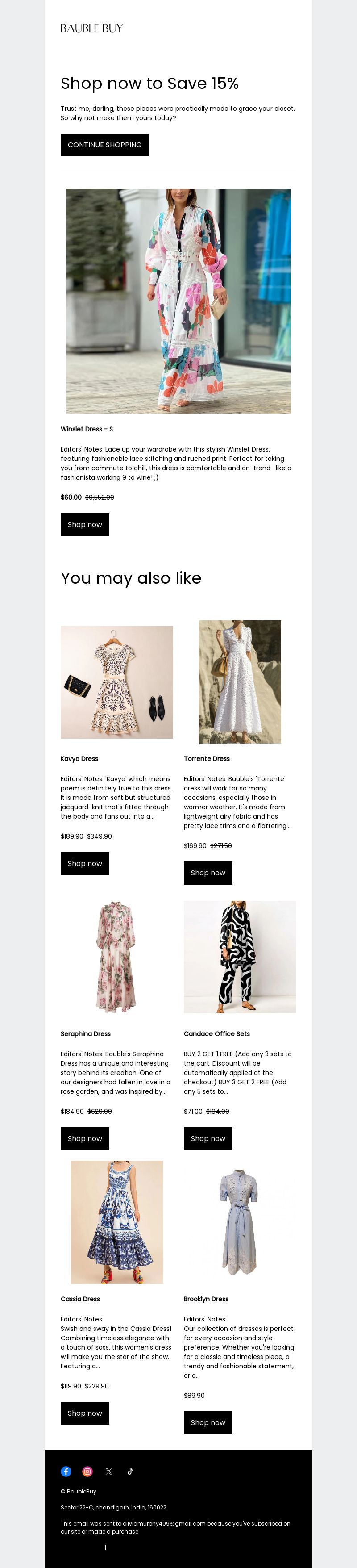Open the Cassia Dress product image
357x1568 pixels.
[x=117, y=1222]
